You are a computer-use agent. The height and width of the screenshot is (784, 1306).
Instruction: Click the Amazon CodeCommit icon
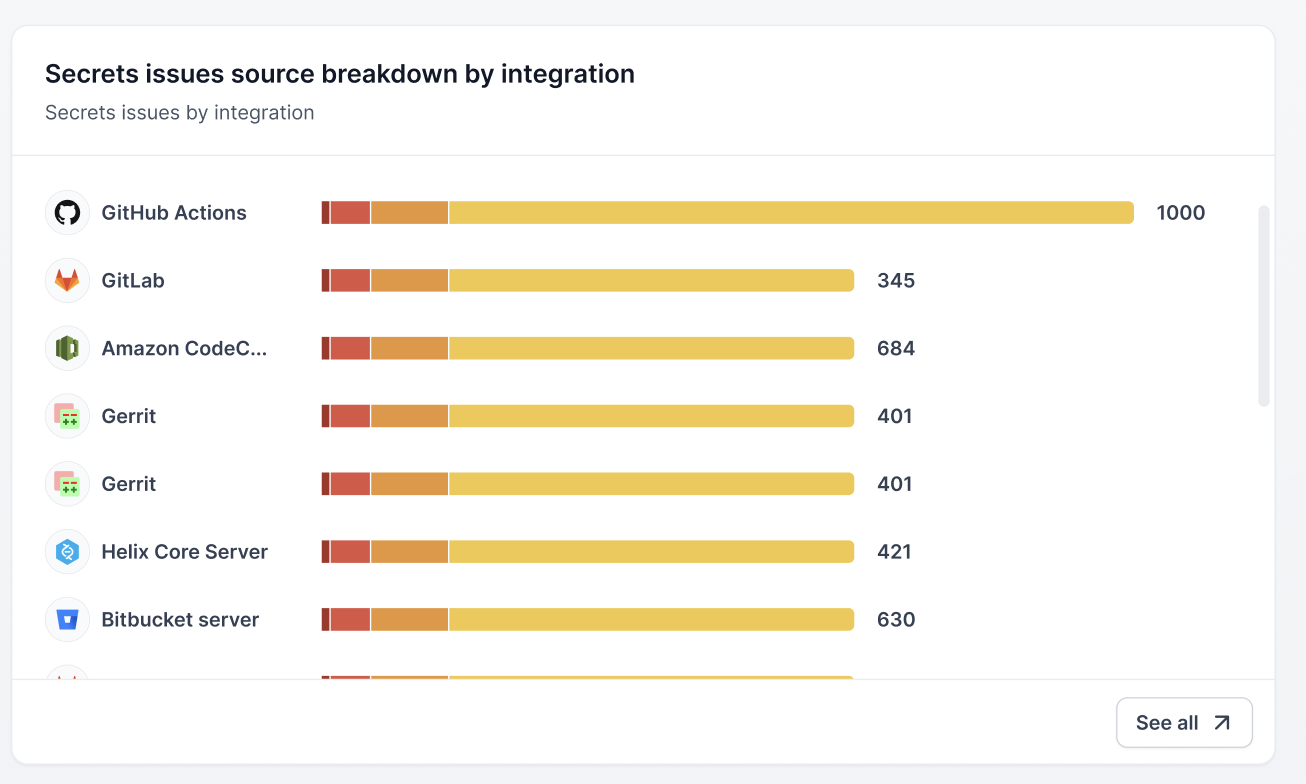(66, 348)
